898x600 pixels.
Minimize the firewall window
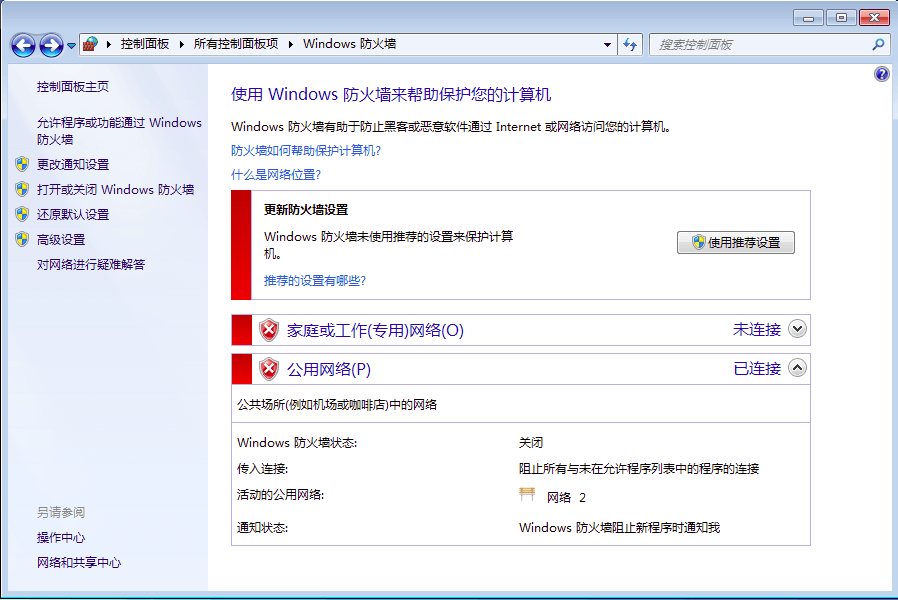[x=808, y=18]
